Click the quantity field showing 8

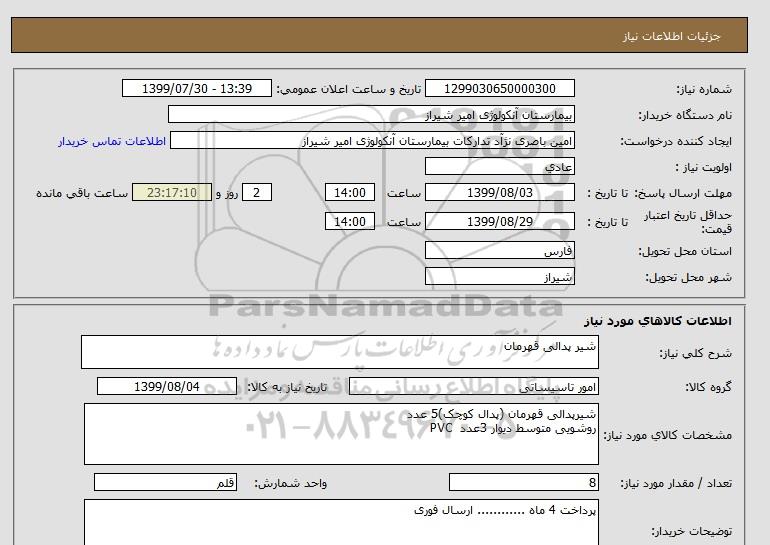tap(523, 483)
